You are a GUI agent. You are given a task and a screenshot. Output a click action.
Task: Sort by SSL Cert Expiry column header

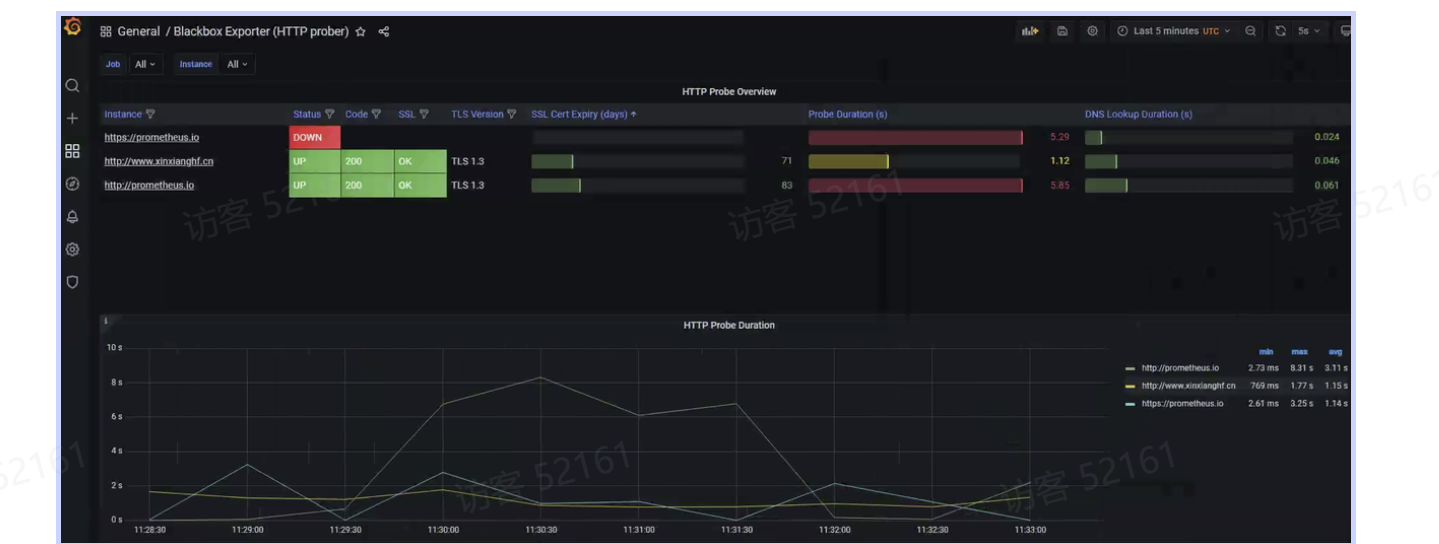[579, 114]
